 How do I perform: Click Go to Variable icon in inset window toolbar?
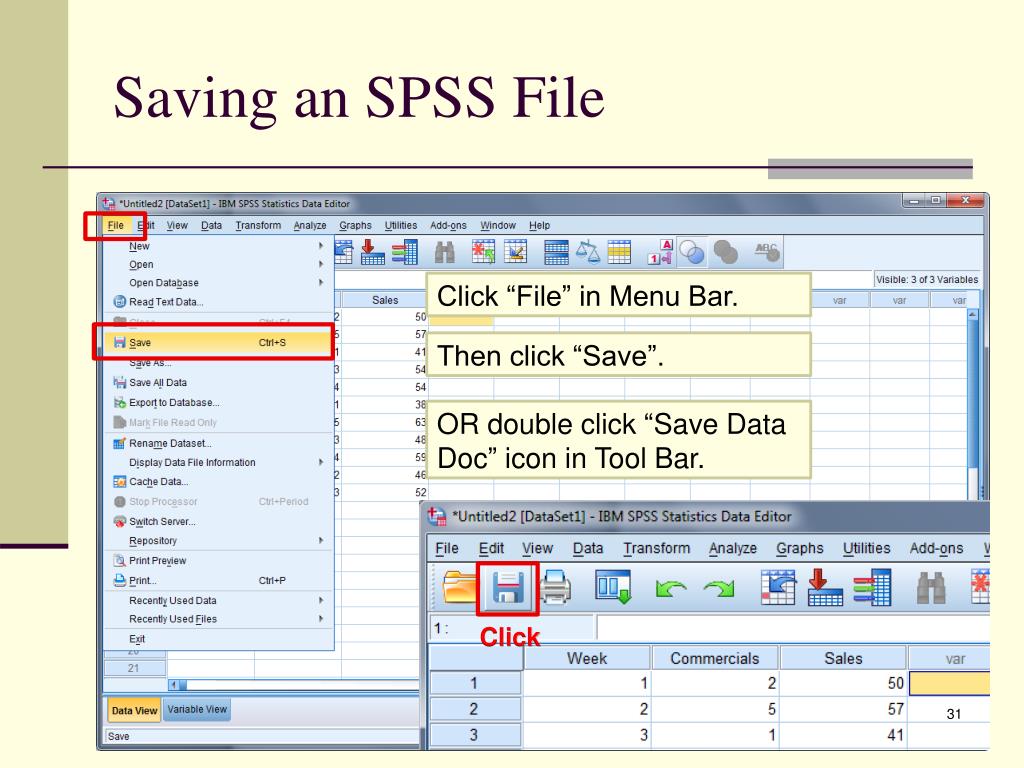click(x=825, y=586)
